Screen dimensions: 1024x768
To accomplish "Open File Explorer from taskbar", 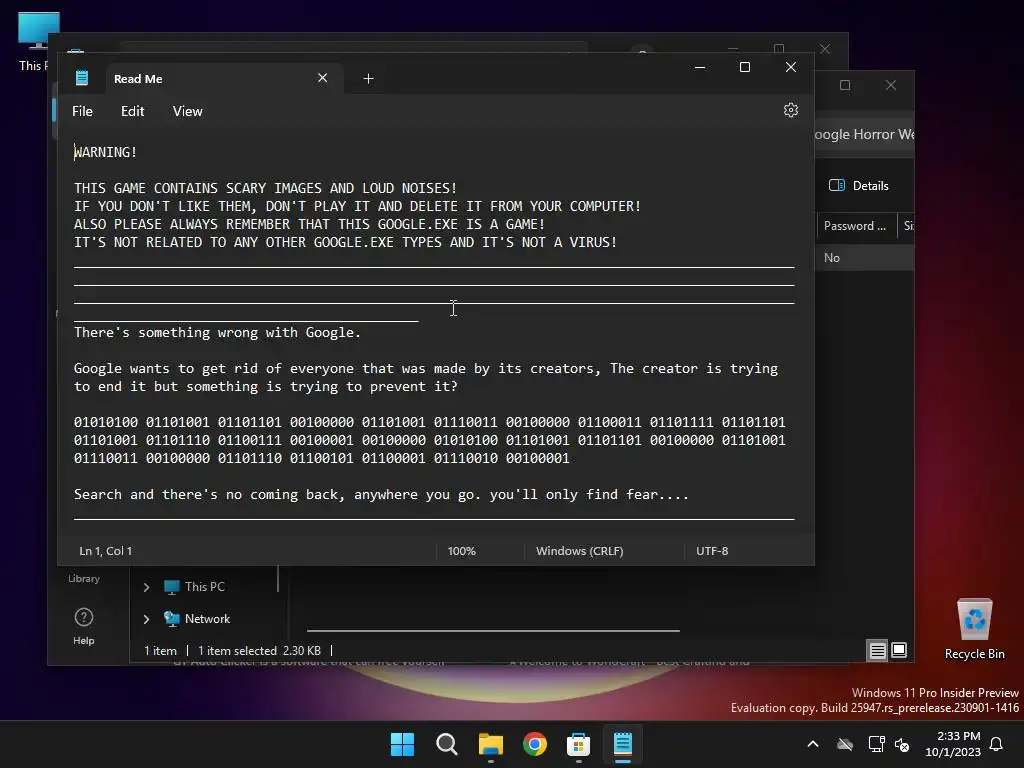I will [x=490, y=744].
